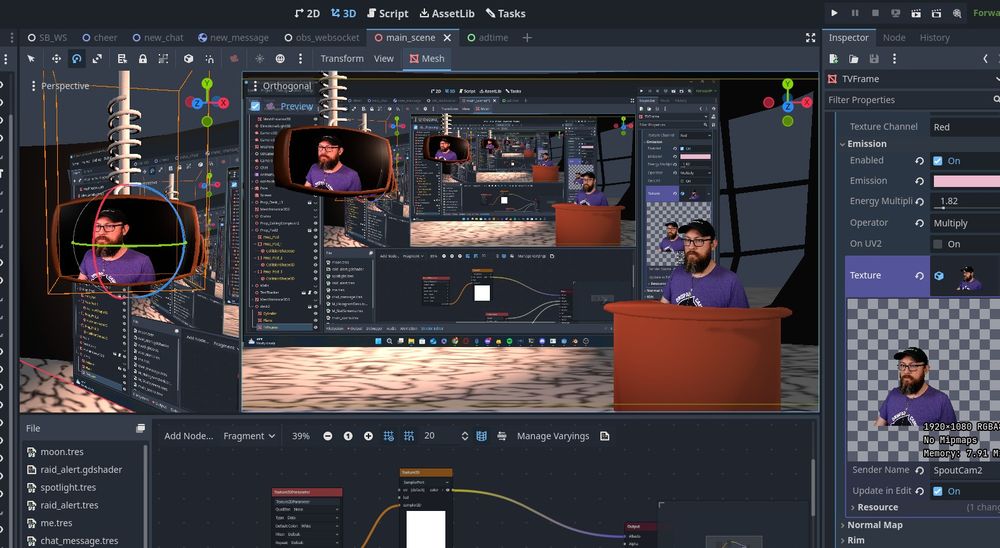
Task: Zoom in the shader graph
Action: (368, 436)
